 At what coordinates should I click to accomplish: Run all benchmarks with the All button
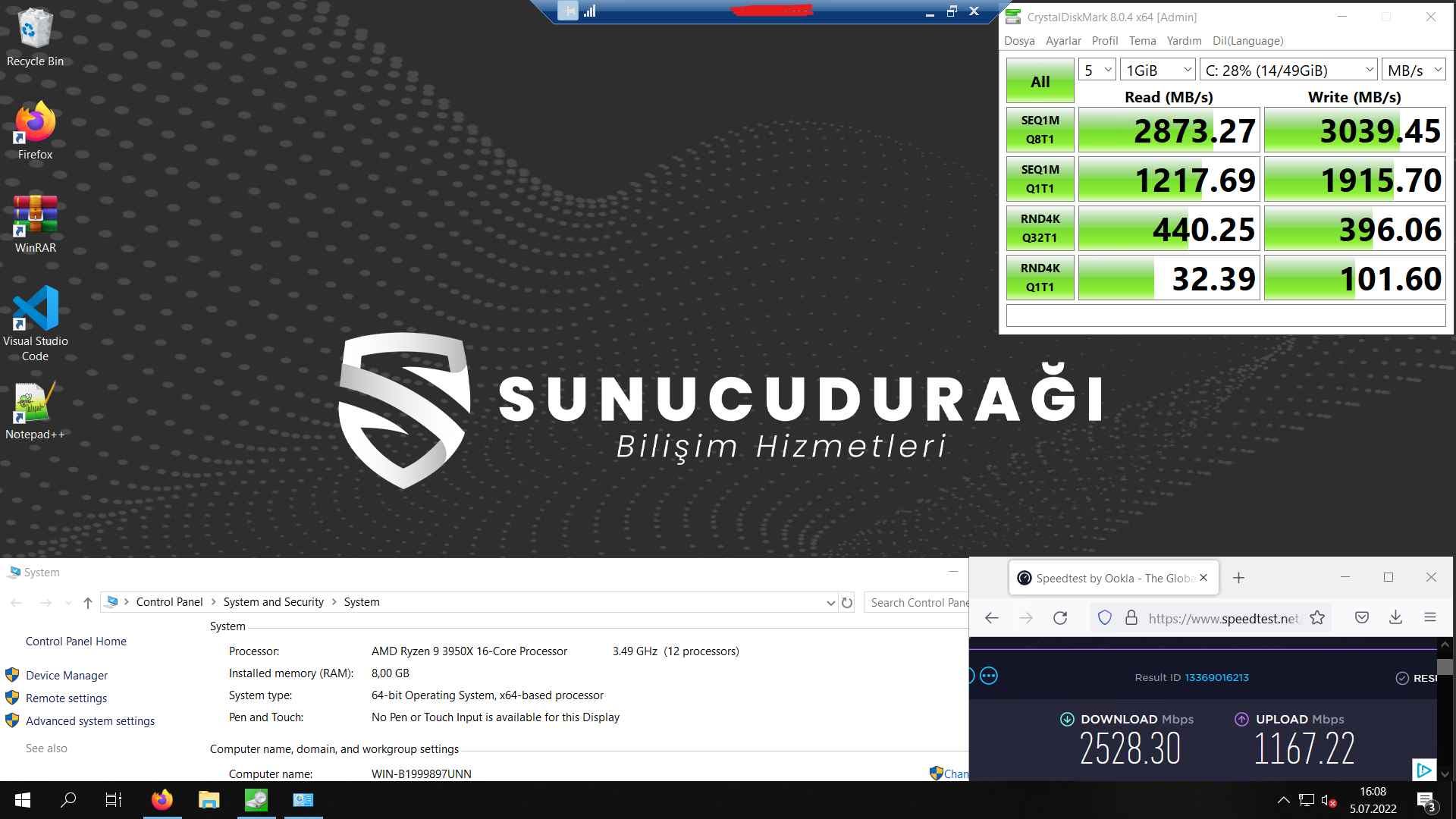coord(1040,81)
